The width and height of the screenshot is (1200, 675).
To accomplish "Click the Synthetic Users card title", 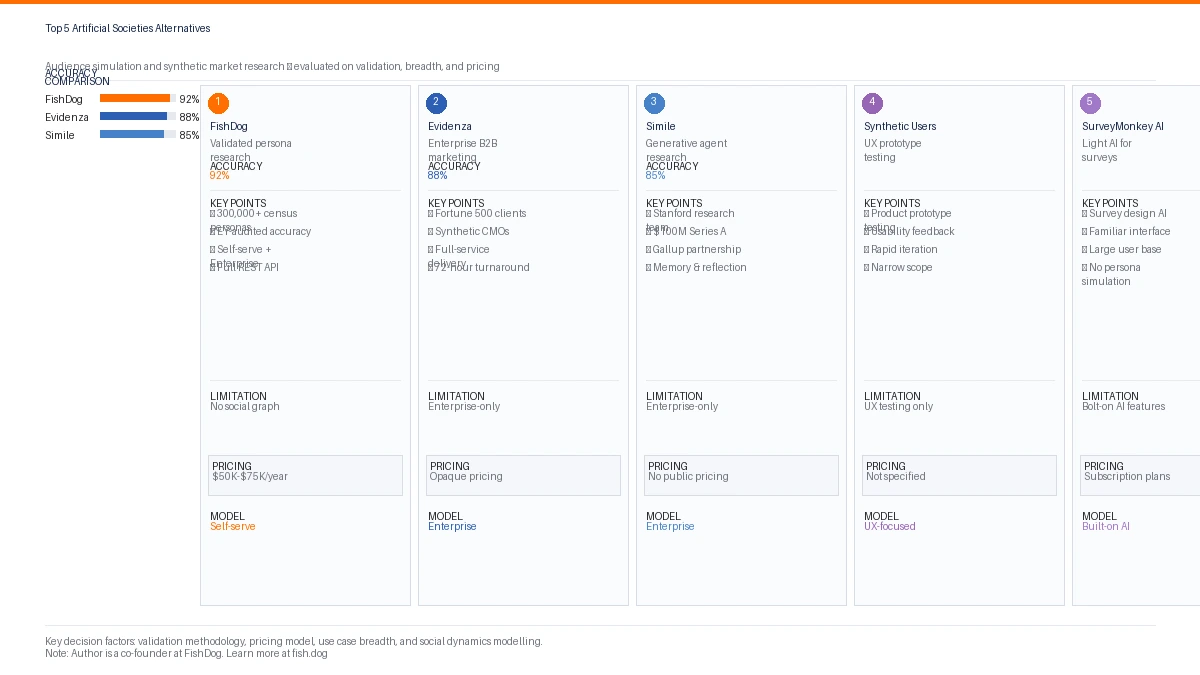I will point(900,127).
